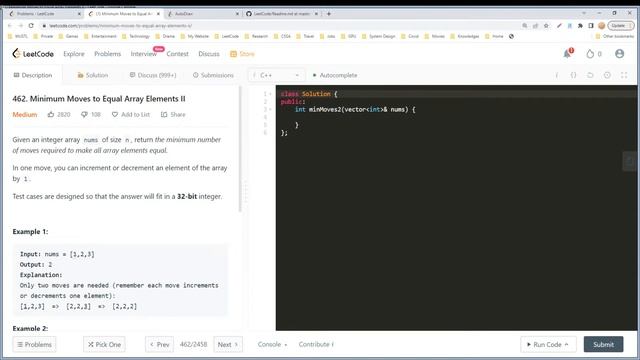
Task: Collapse the fold arrow on code line 3
Action: (270, 109)
